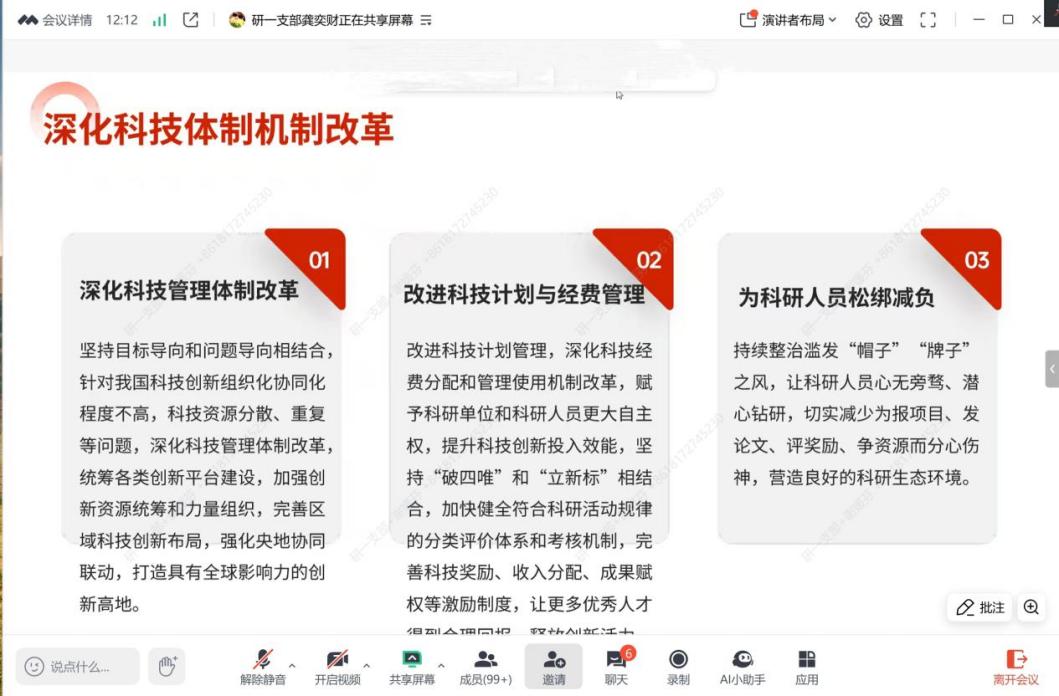Image resolution: width=1059 pixels, height=696 pixels.
Task: Open the AI小助手 assistant
Action: pos(742,660)
